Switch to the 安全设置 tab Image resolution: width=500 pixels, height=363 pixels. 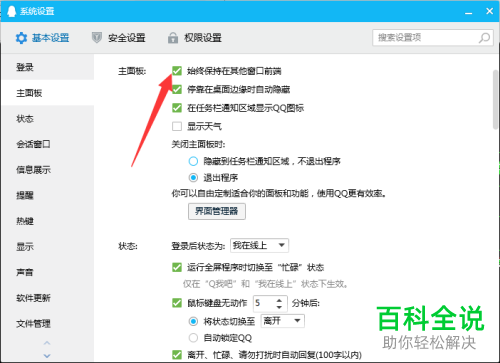click(x=119, y=38)
